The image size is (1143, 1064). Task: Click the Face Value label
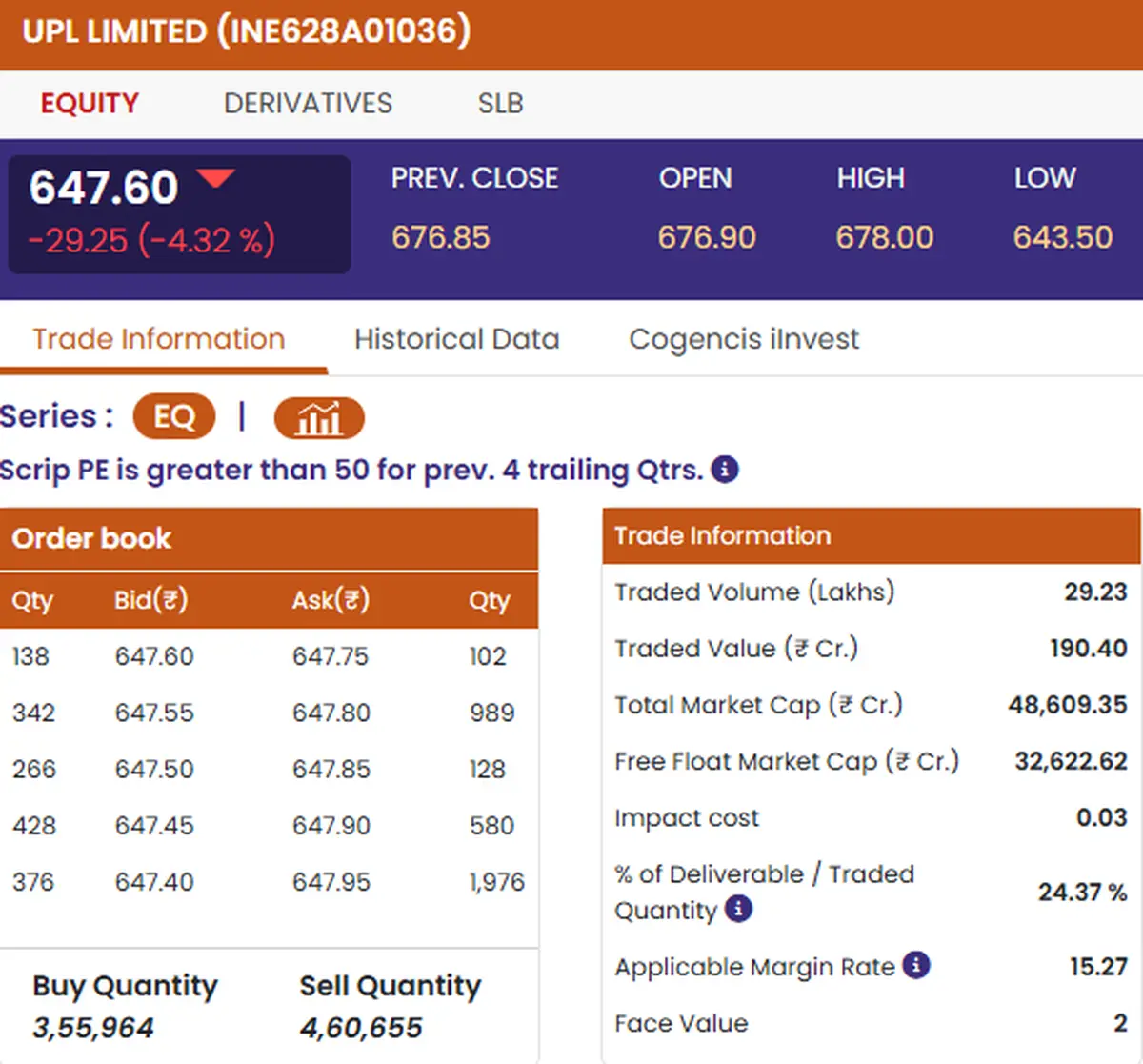(x=682, y=1023)
